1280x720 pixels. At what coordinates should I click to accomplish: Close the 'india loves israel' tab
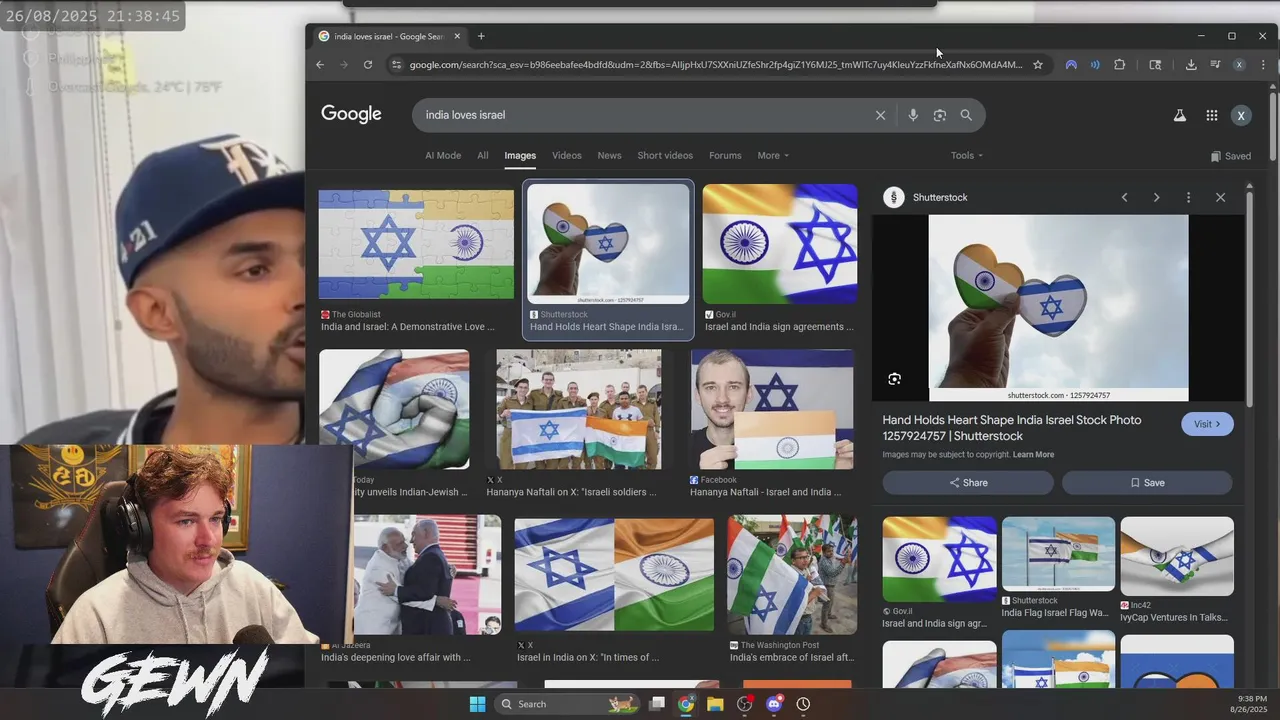[457, 36]
